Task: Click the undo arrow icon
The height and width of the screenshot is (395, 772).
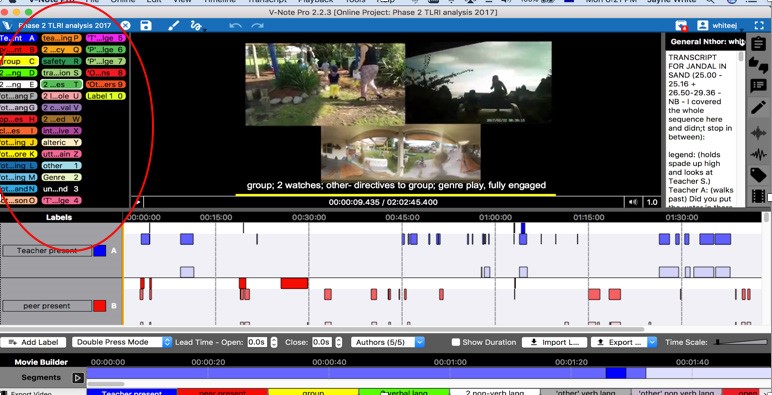Action: point(235,26)
